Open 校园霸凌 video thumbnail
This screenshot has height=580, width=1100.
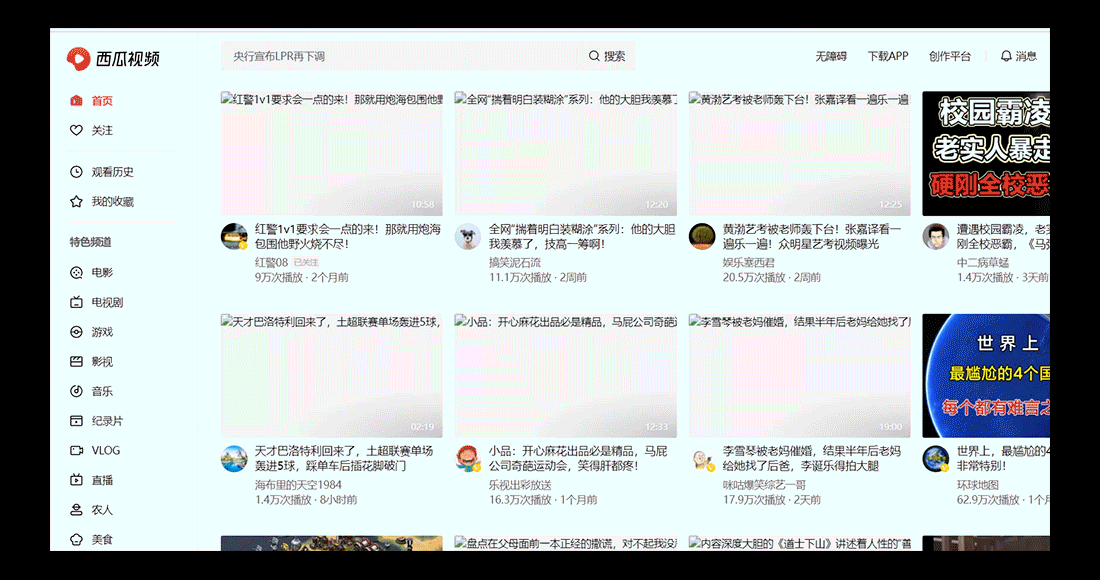coord(986,154)
